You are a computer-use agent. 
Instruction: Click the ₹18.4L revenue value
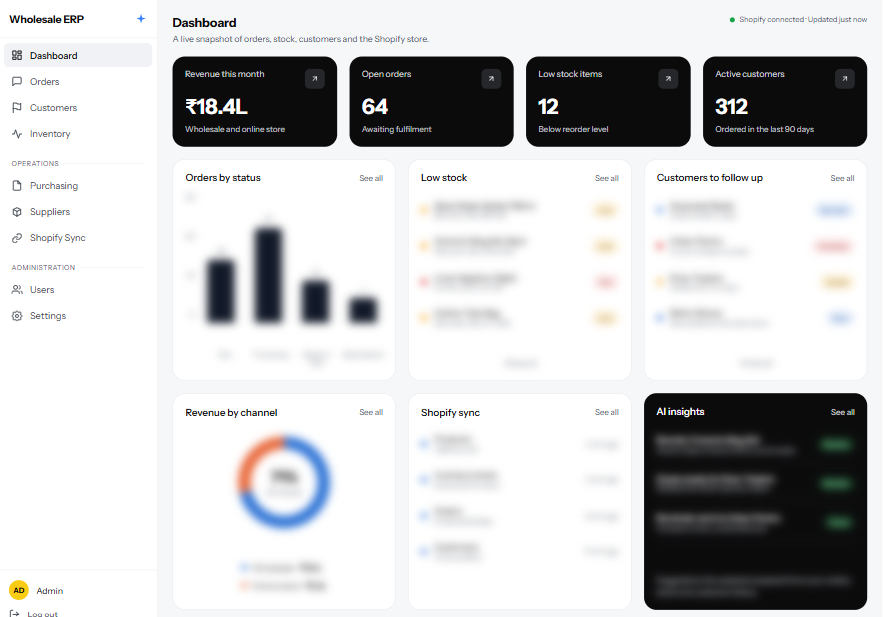(216, 106)
